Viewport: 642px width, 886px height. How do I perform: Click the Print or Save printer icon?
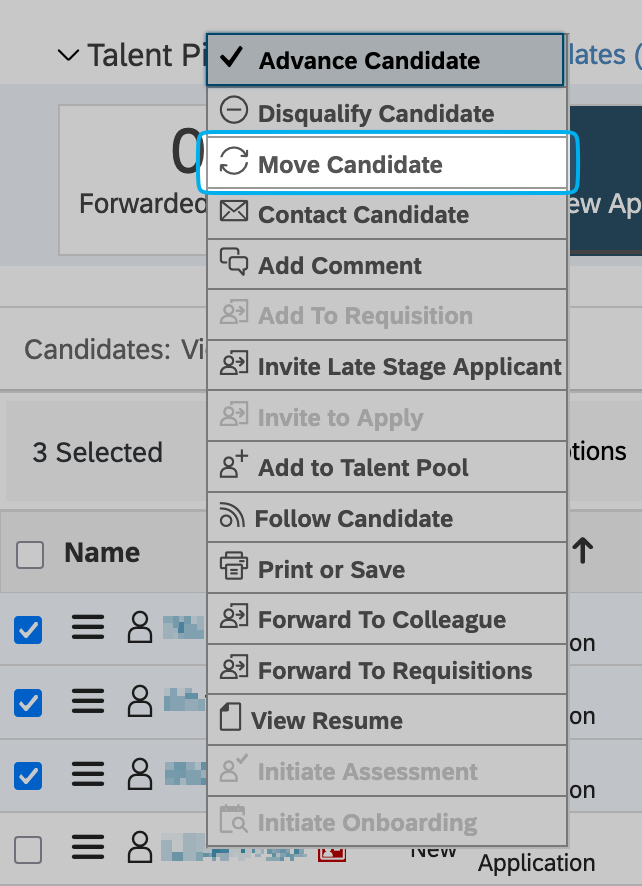[x=233, y=568]
